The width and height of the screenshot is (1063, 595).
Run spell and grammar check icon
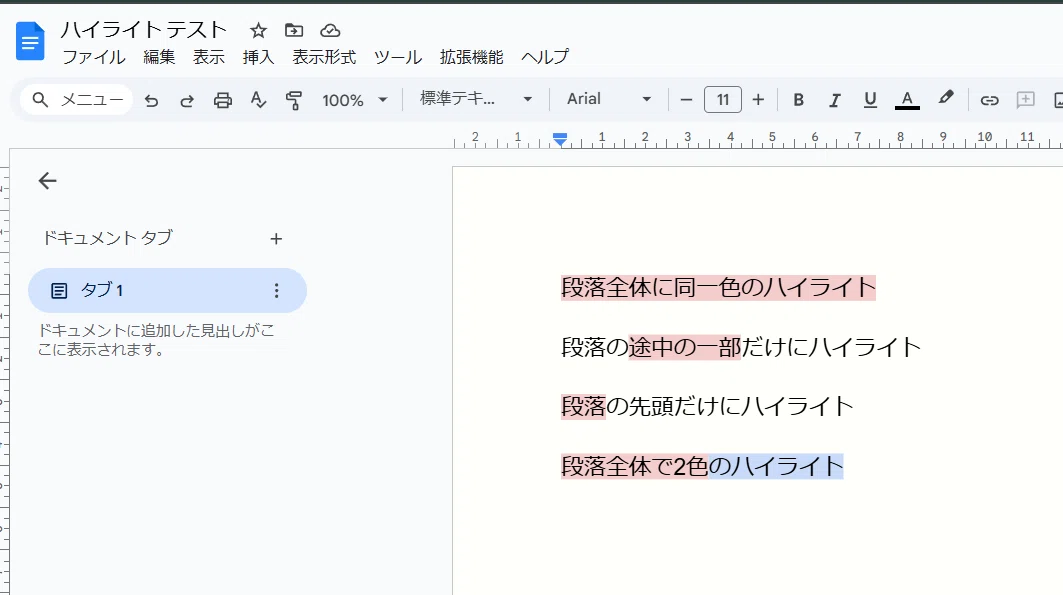tap(258, 100)
